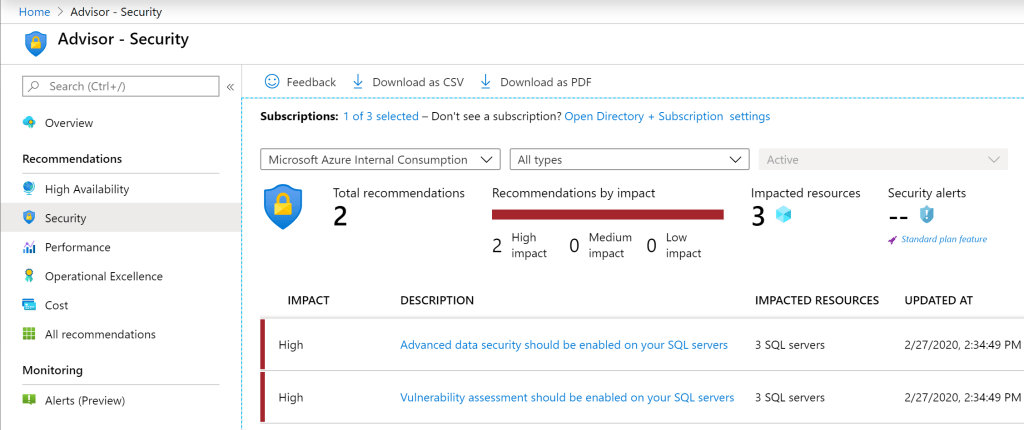Click the All recommendations grid icon
The width and height of the screenshot is (1024, 430).
tap(29, 334)
